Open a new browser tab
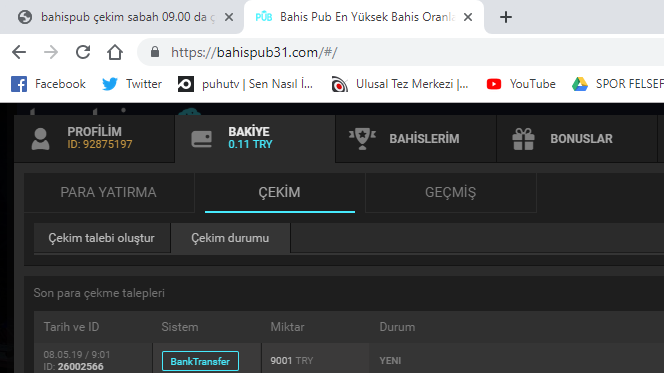664x373 pixels. (506, 17)
